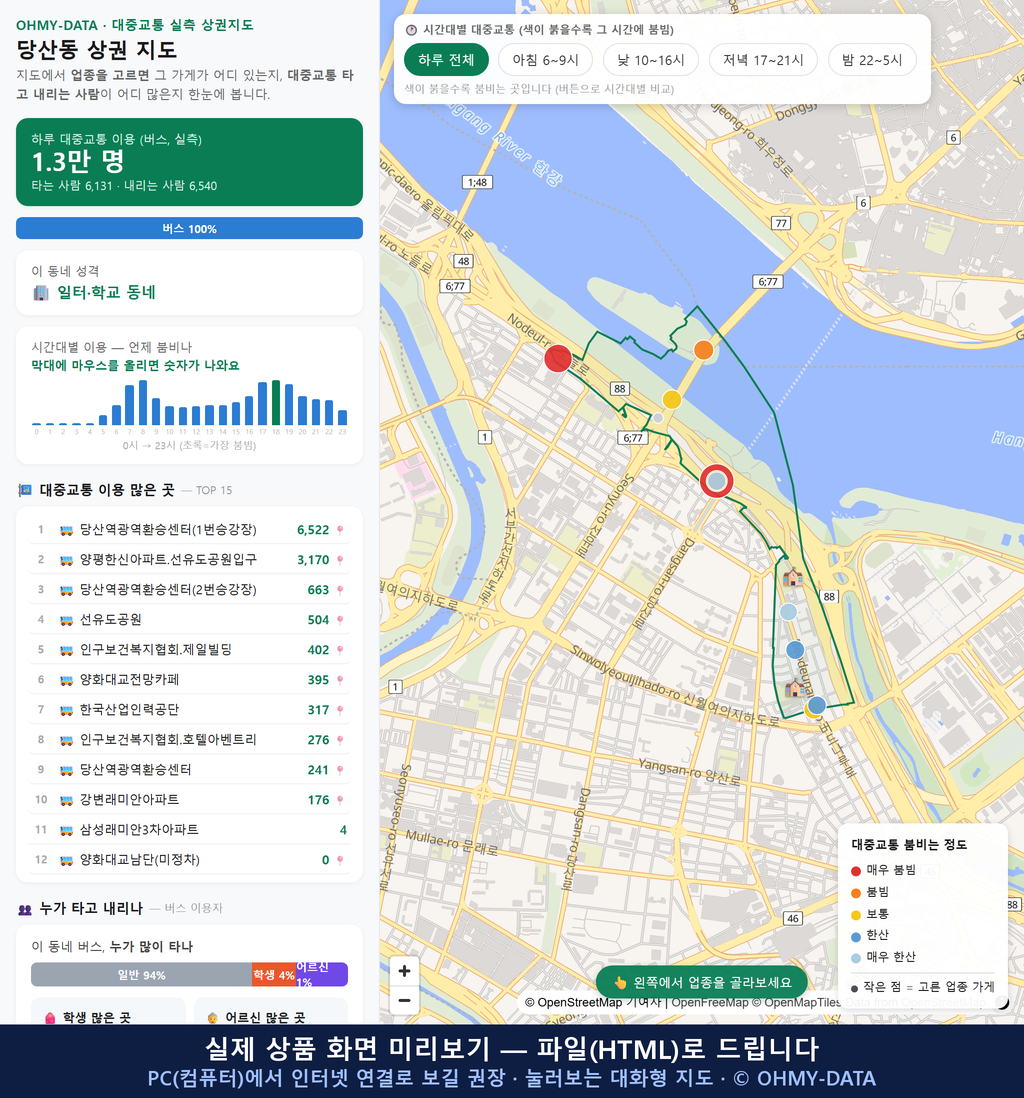Screen dimensions: 1024x1098
Task: Click the icon before 대중교통 이용 많은 곳
Action: (25, 490)
